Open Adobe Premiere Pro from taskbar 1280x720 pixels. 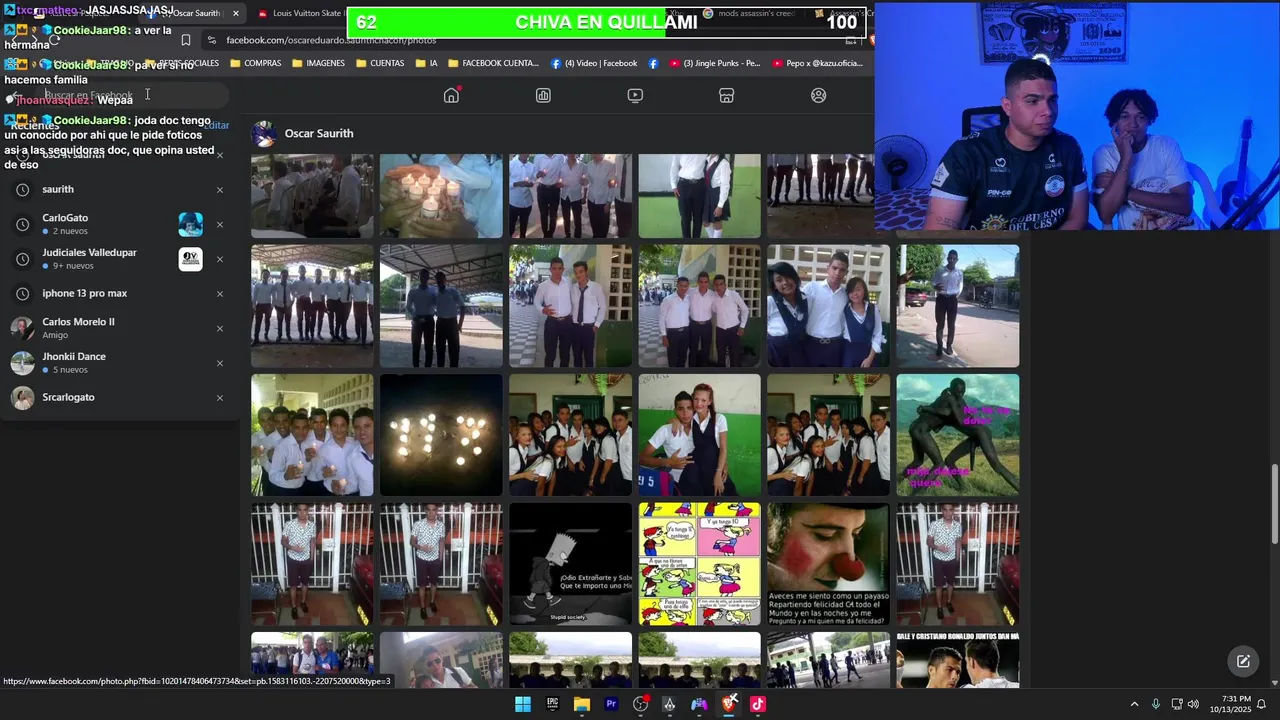(611, 704)
